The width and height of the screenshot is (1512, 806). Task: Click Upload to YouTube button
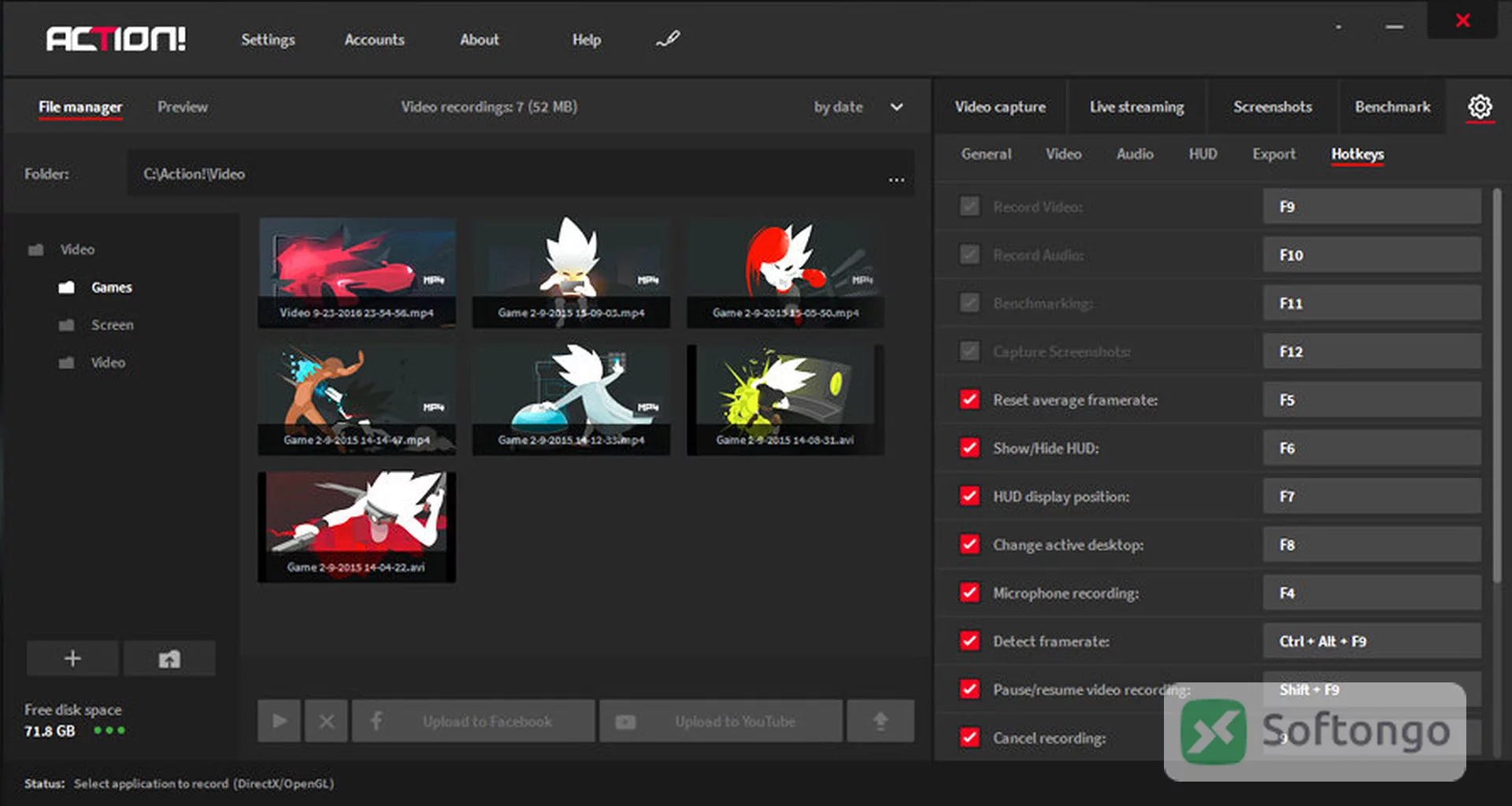click(x=721, y=721)
